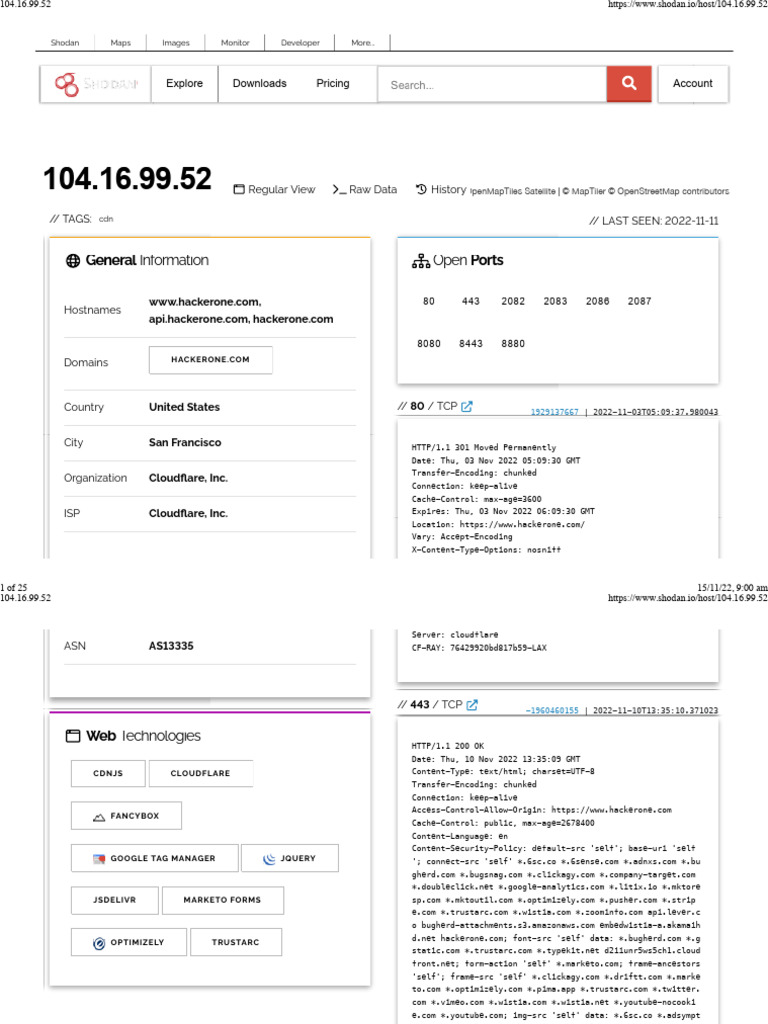Click the History clock icon
The height and width of the screenshot is (1024, 768).
click(422, 189)
